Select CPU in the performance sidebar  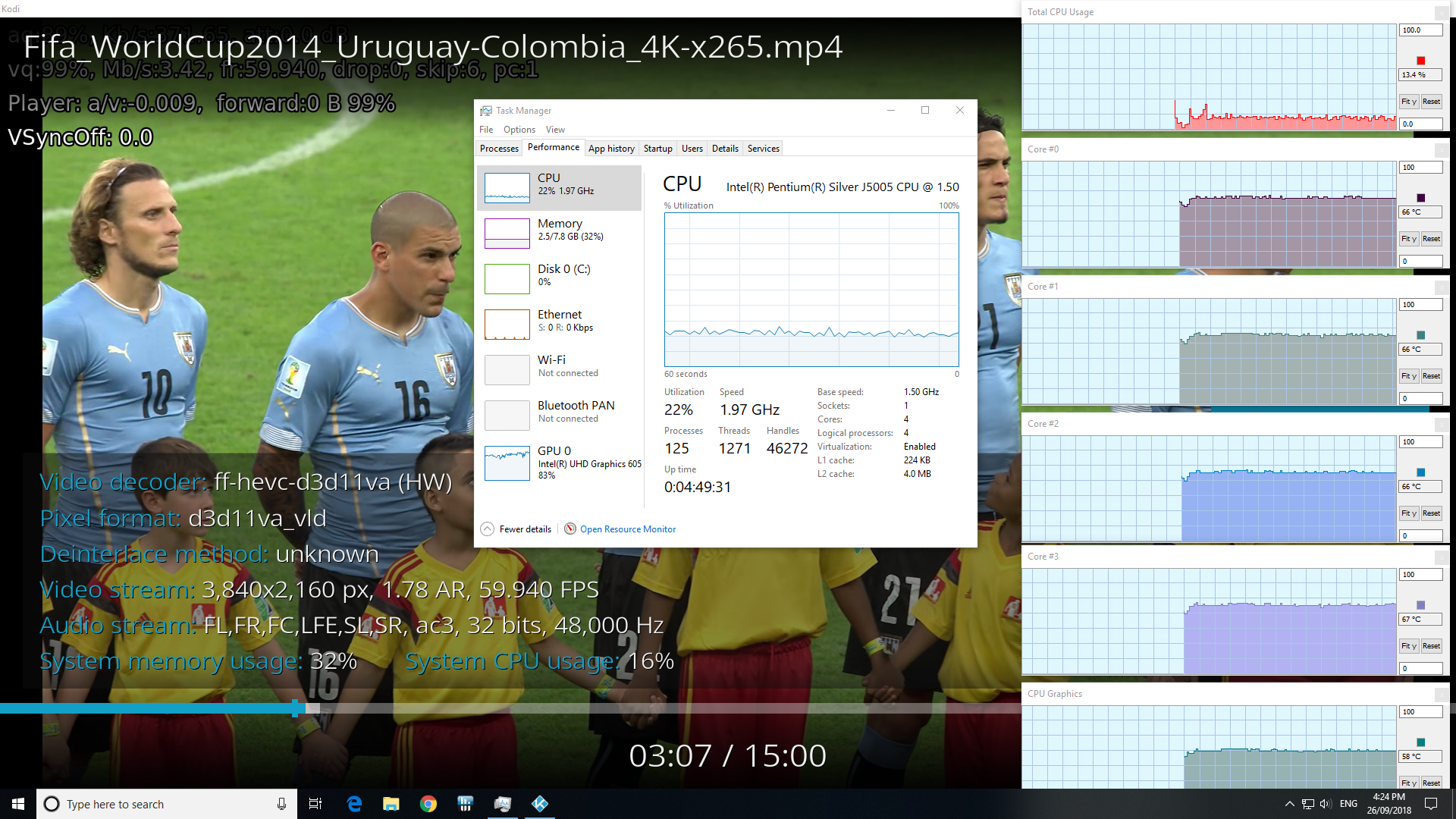click(x=559, y=187)
